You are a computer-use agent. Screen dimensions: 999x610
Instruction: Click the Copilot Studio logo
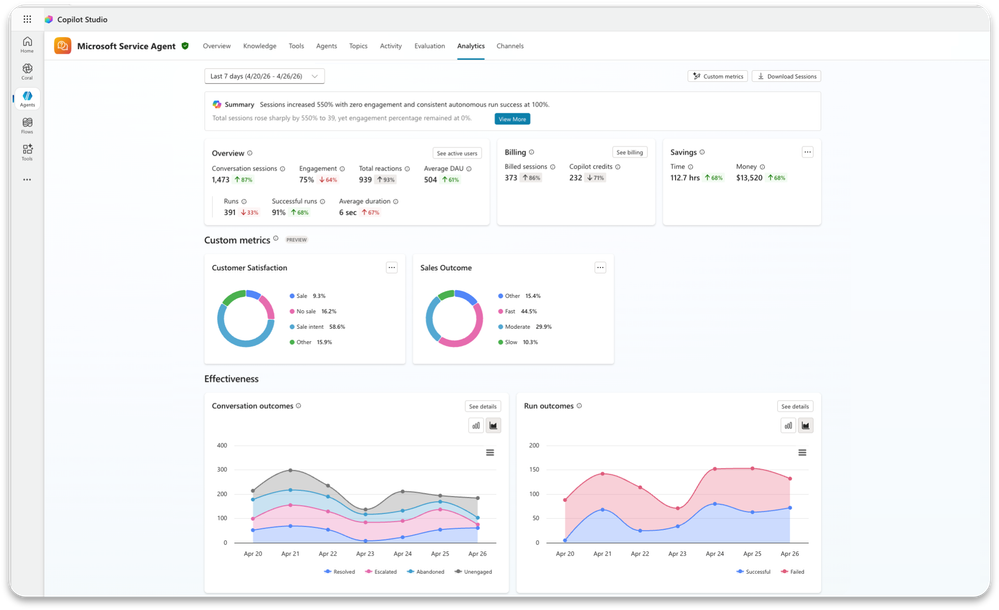pos(49,19)
